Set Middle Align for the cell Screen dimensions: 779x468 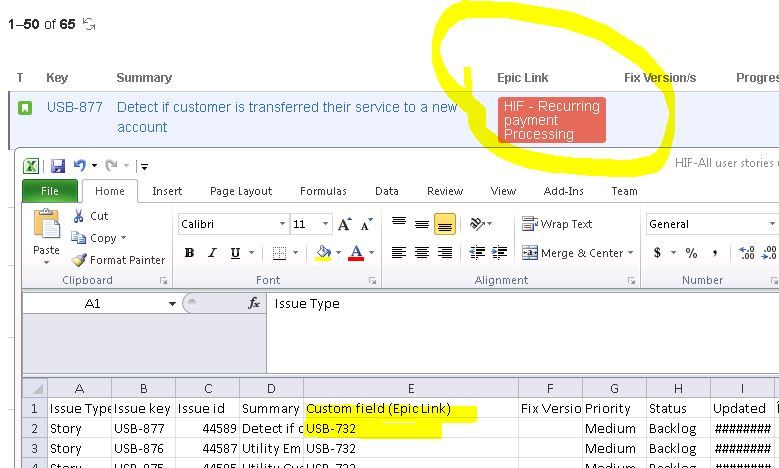click(422, 224)
